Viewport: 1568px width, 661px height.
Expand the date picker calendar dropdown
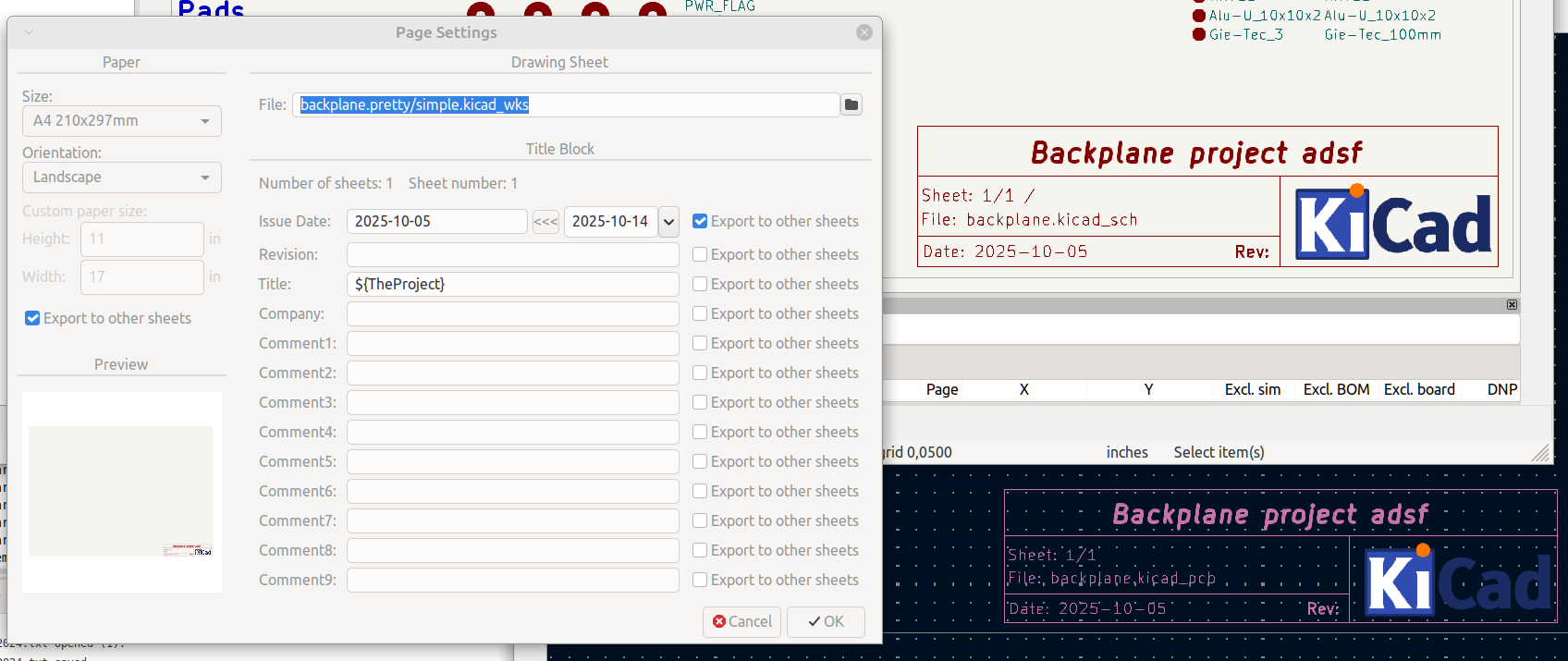[x=669, y=222]
